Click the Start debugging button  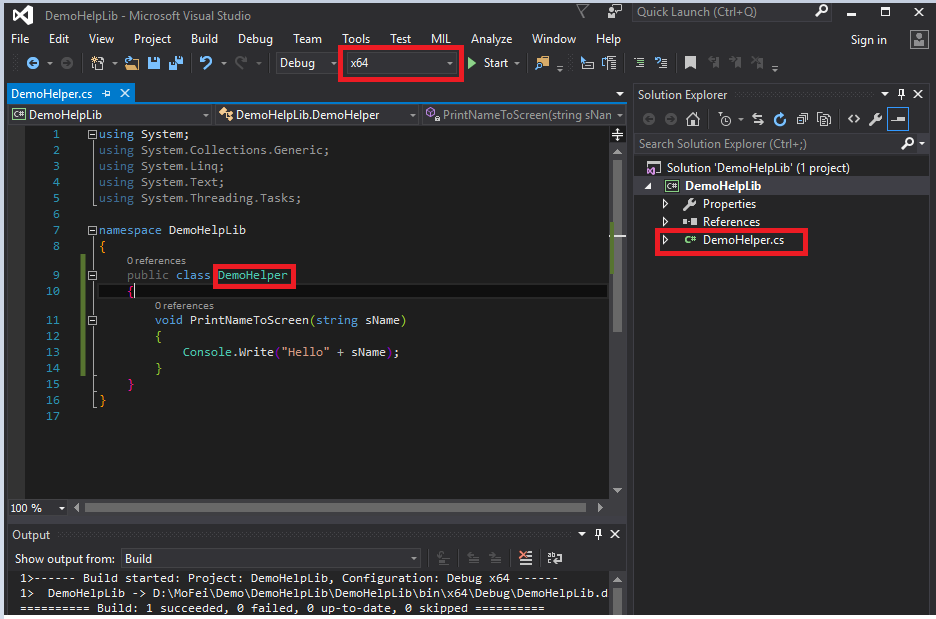coord(487,62)
